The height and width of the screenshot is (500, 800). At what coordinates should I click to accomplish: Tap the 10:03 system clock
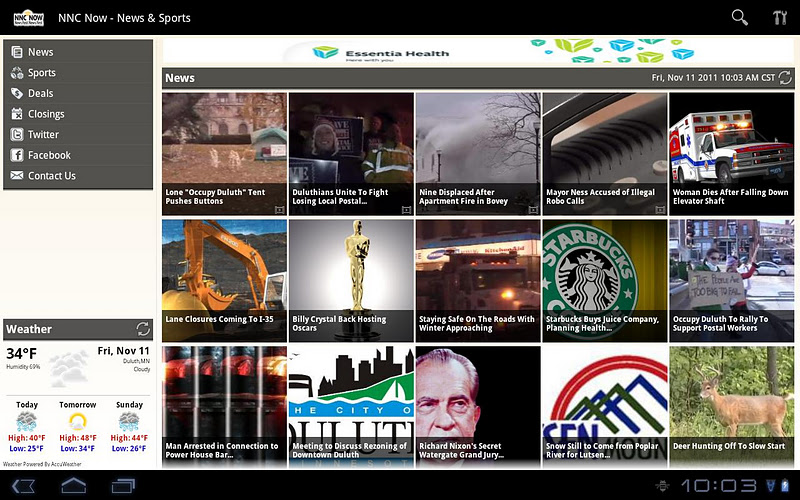pyautogui.click(x=719, y=485)
